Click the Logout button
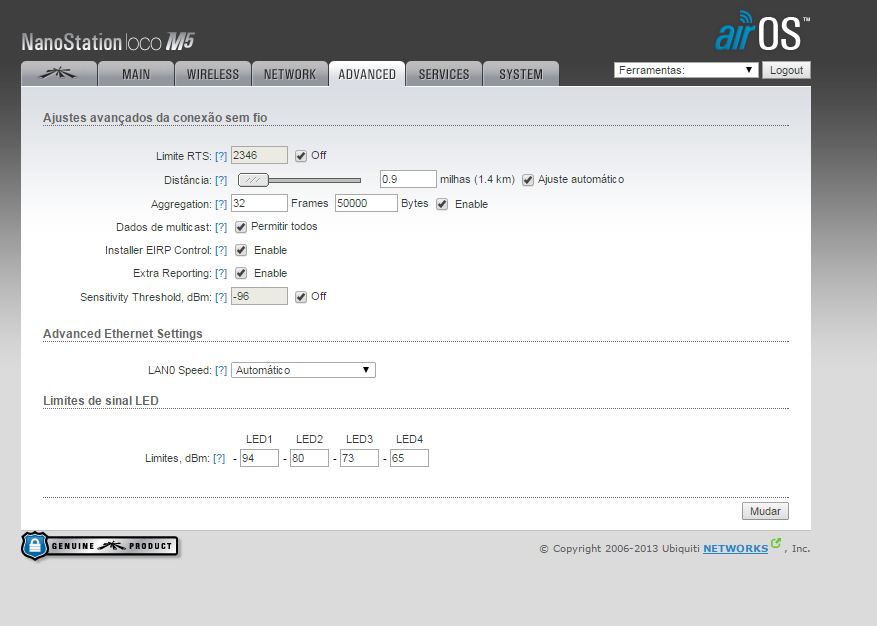This screenshot has width=877, height=626. 786,70
